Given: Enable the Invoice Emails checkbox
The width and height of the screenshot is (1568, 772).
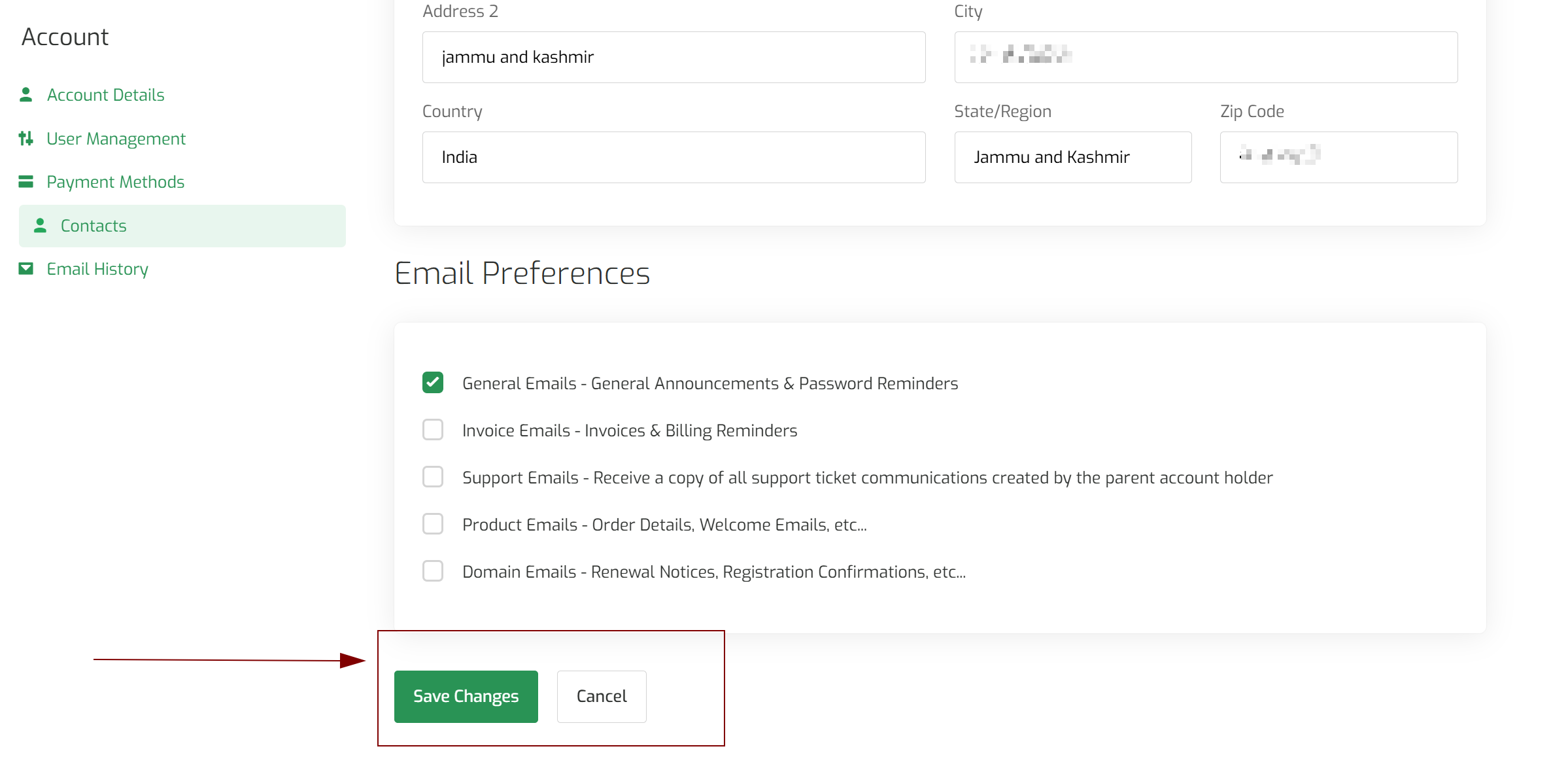Looking at the screenshot, I should pos(433,430).
